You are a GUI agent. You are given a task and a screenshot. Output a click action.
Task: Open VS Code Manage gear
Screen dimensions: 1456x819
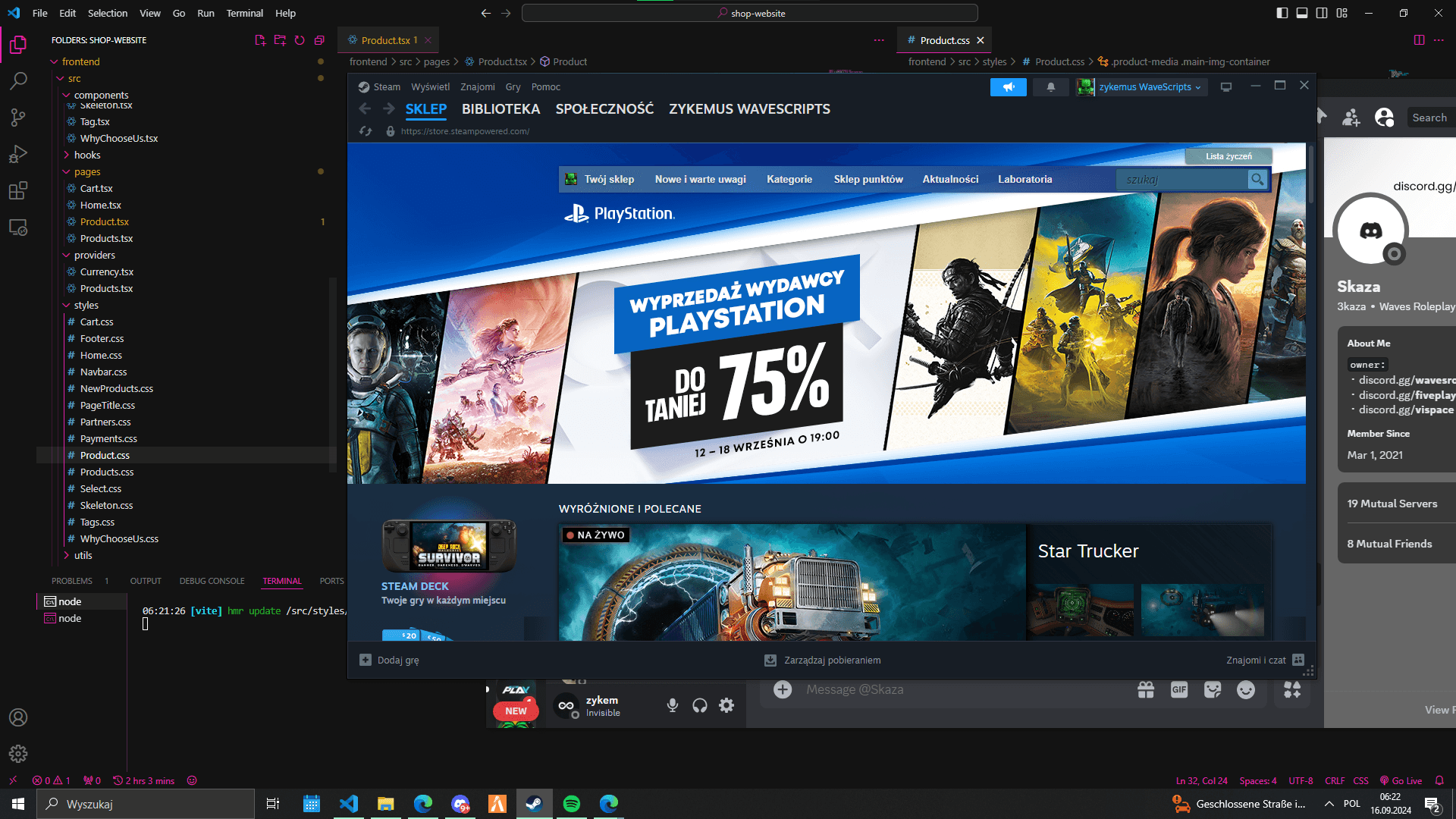click(18, 754)
